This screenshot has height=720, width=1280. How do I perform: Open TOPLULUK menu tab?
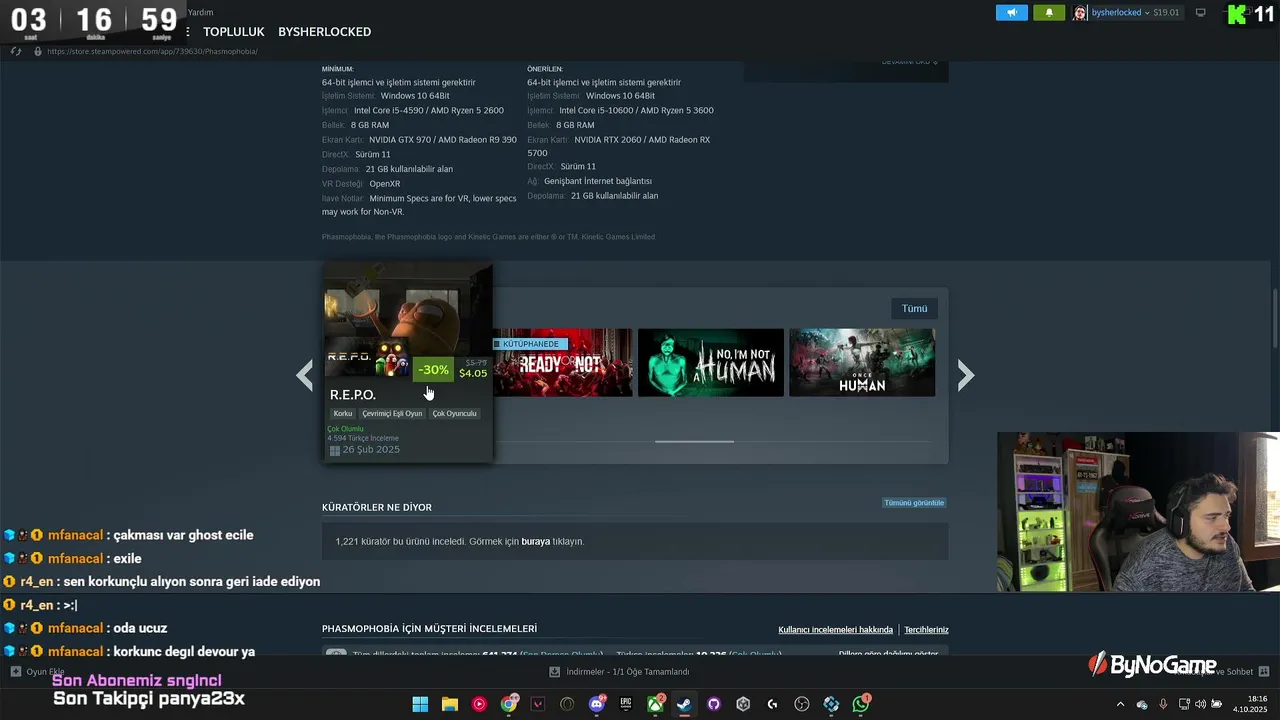pos(234,32)
